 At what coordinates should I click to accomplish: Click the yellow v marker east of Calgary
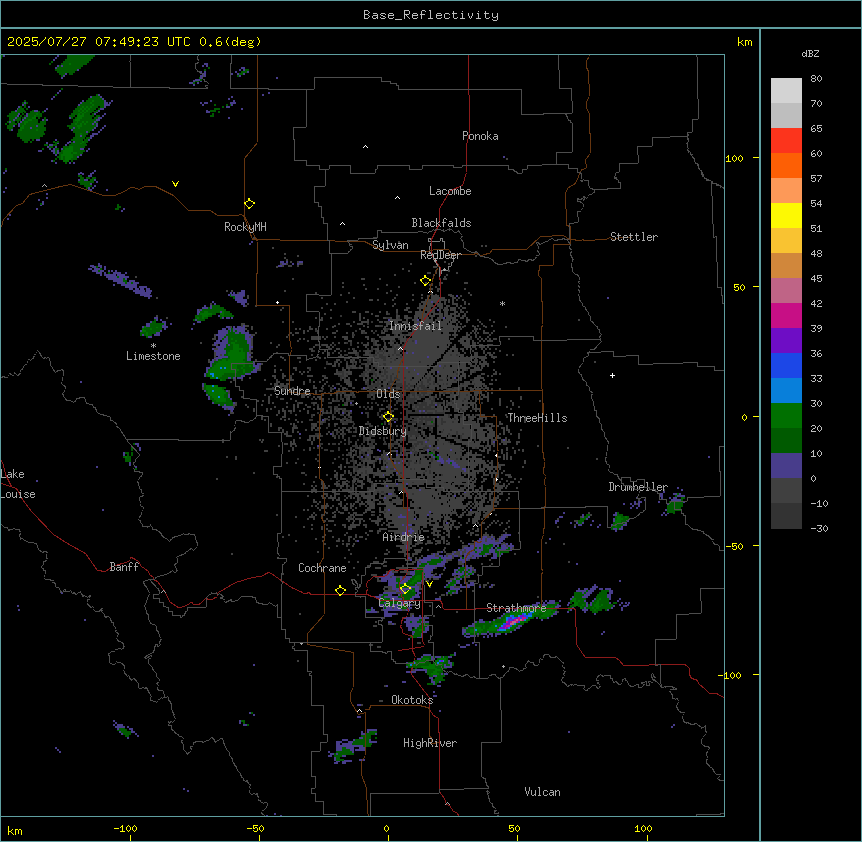(429, 584)
